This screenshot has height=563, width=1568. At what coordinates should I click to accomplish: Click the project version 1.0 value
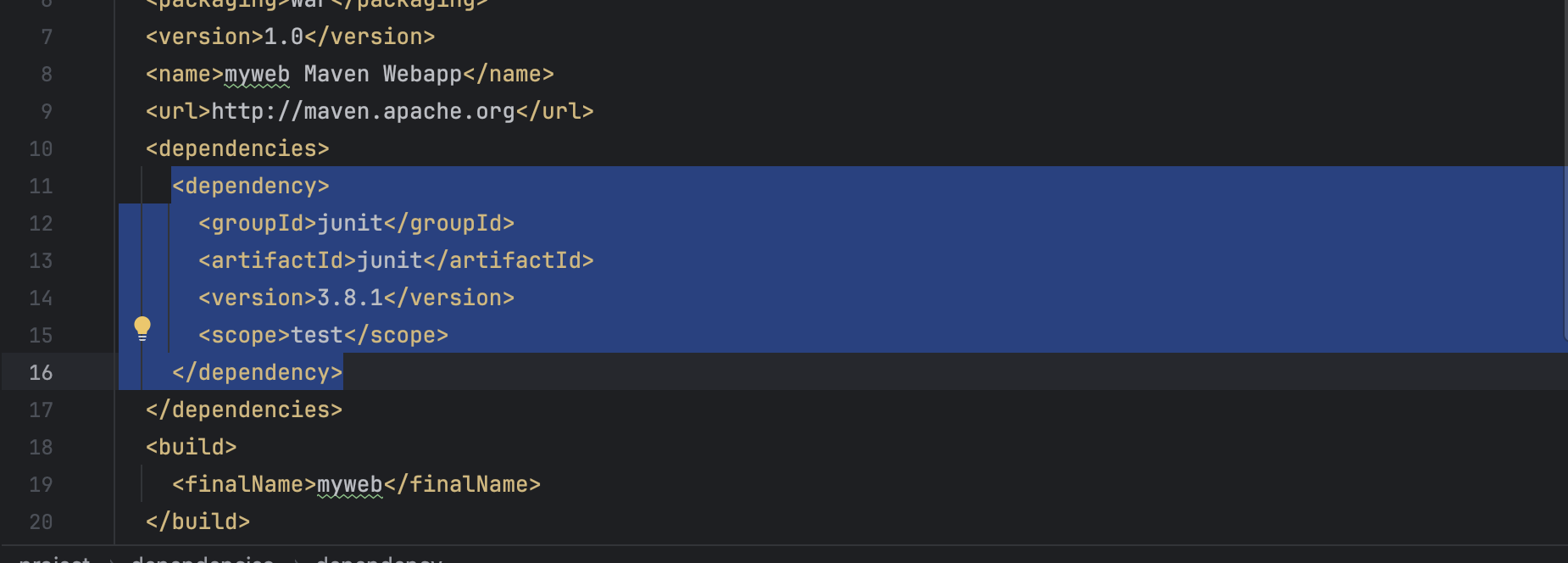tap(284, 37)
